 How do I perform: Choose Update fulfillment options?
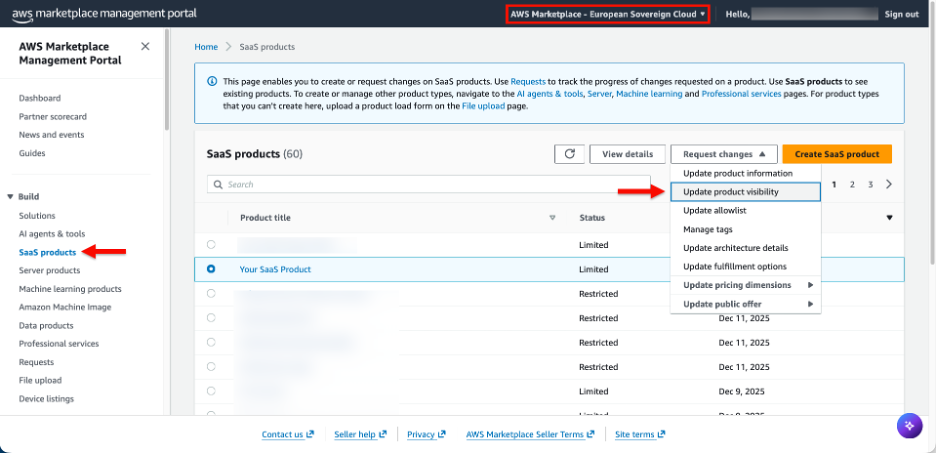[x=746, y=267]
